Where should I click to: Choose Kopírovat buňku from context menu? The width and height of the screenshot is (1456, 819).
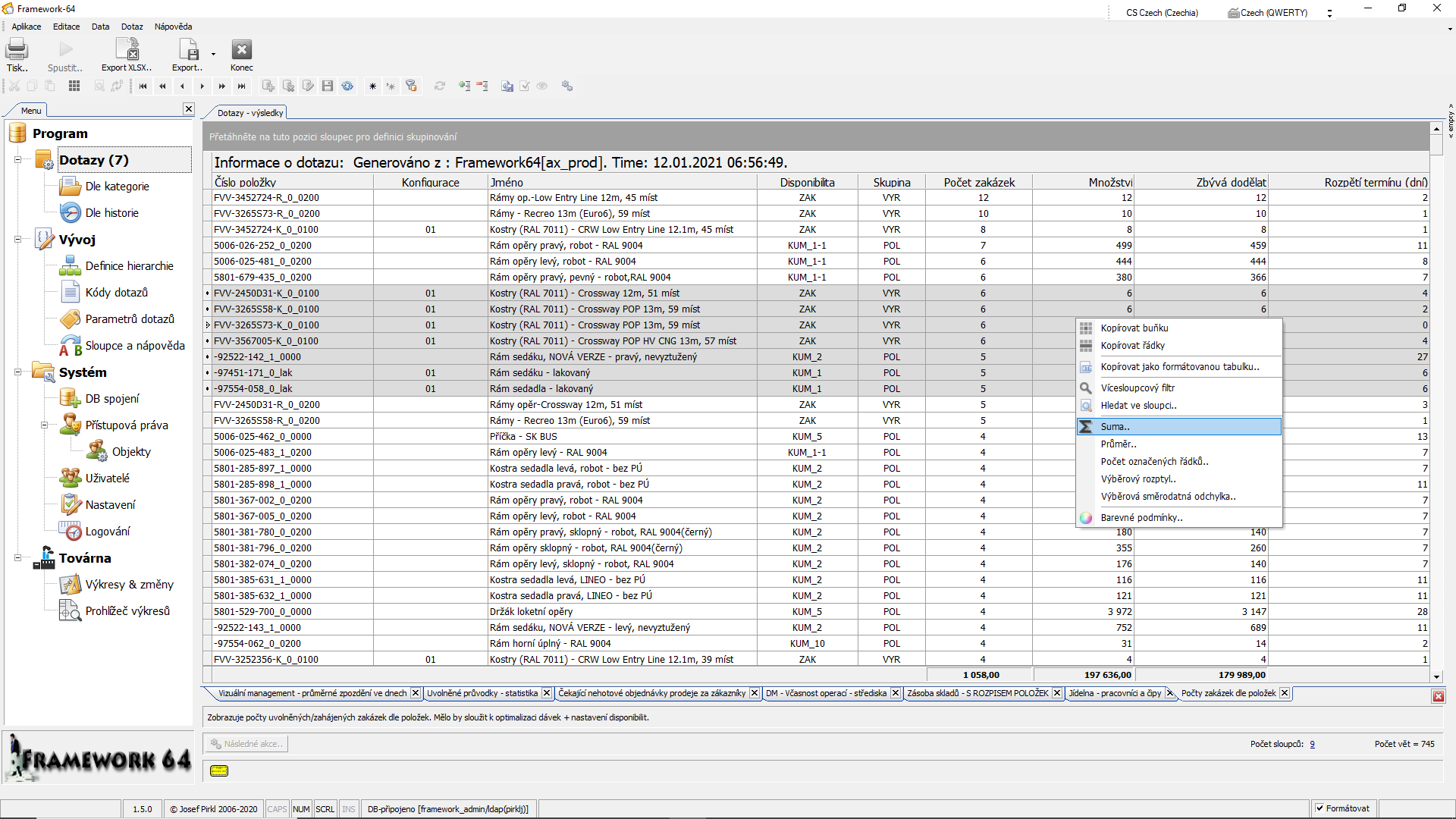pos(1179,328)
